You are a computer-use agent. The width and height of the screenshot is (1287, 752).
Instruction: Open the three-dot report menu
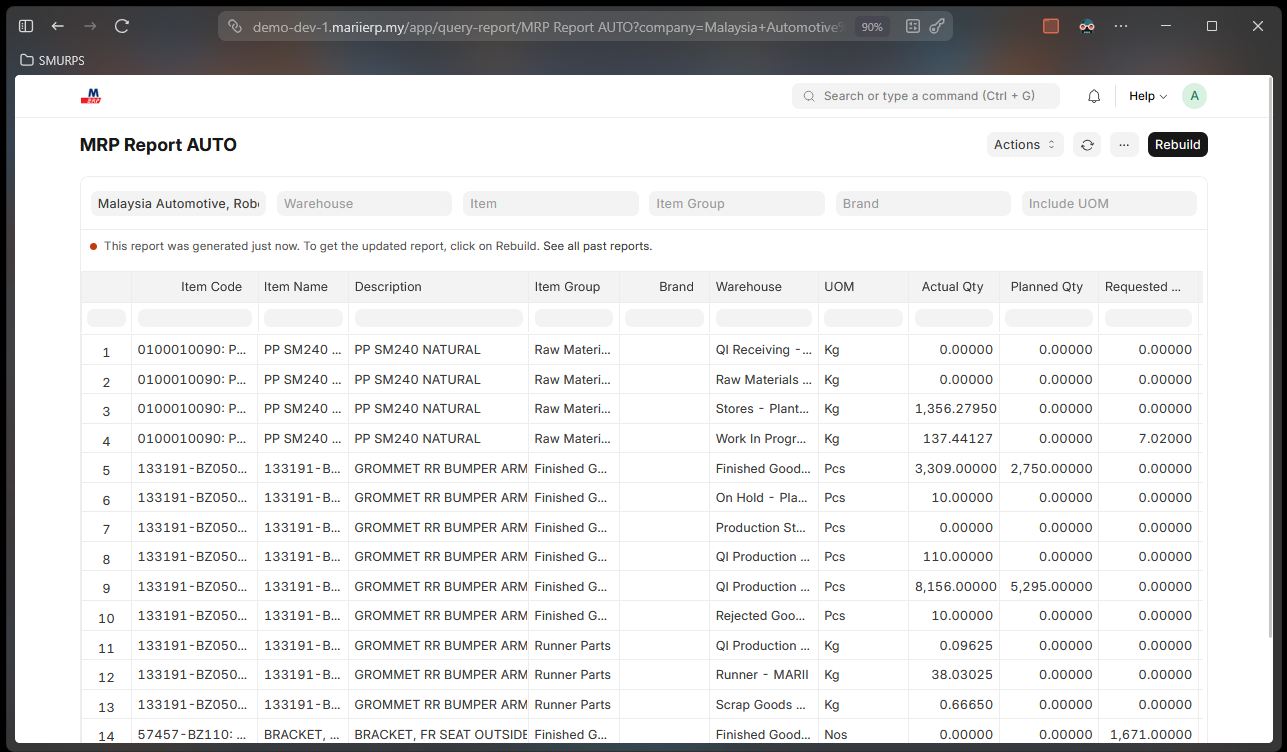(x=1124, y=145)
